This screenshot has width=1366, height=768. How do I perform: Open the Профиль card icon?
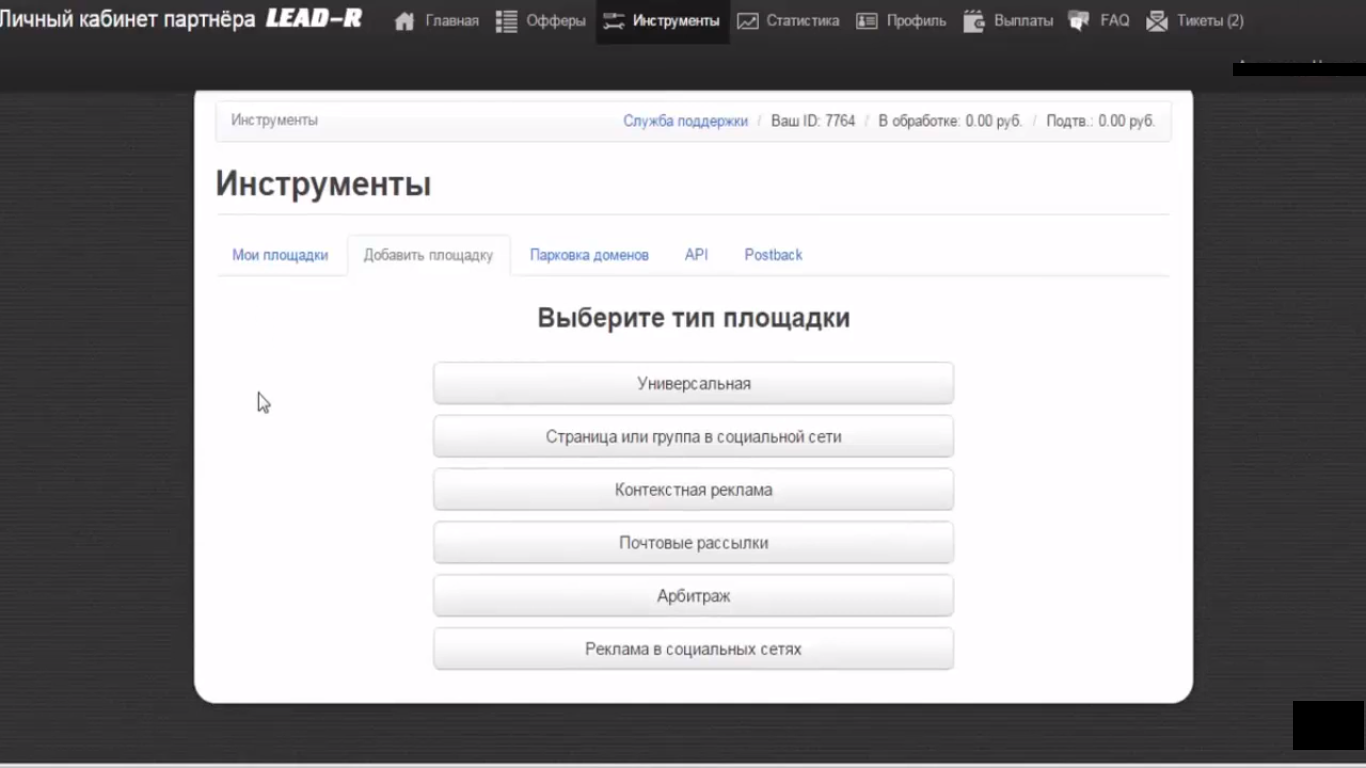click(866, 20)
